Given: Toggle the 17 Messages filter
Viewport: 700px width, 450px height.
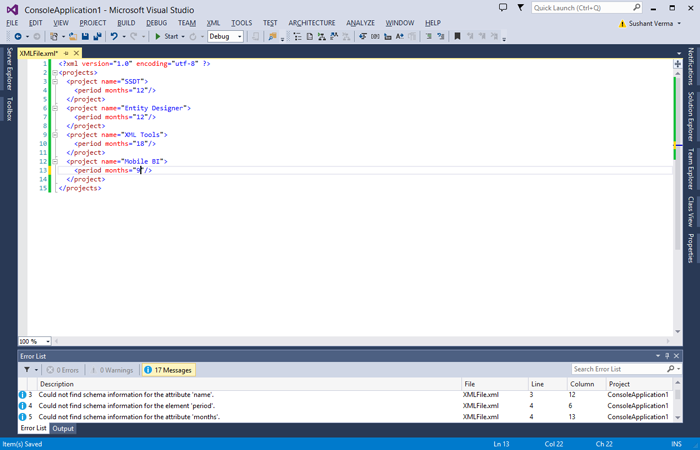Looking at the screenshot, I should [x=167, y=369].
